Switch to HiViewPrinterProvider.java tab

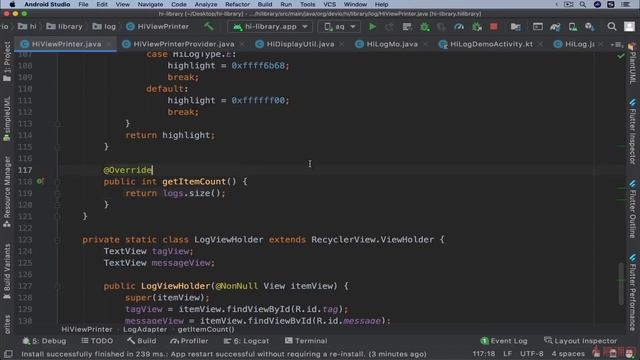[184, 44]
